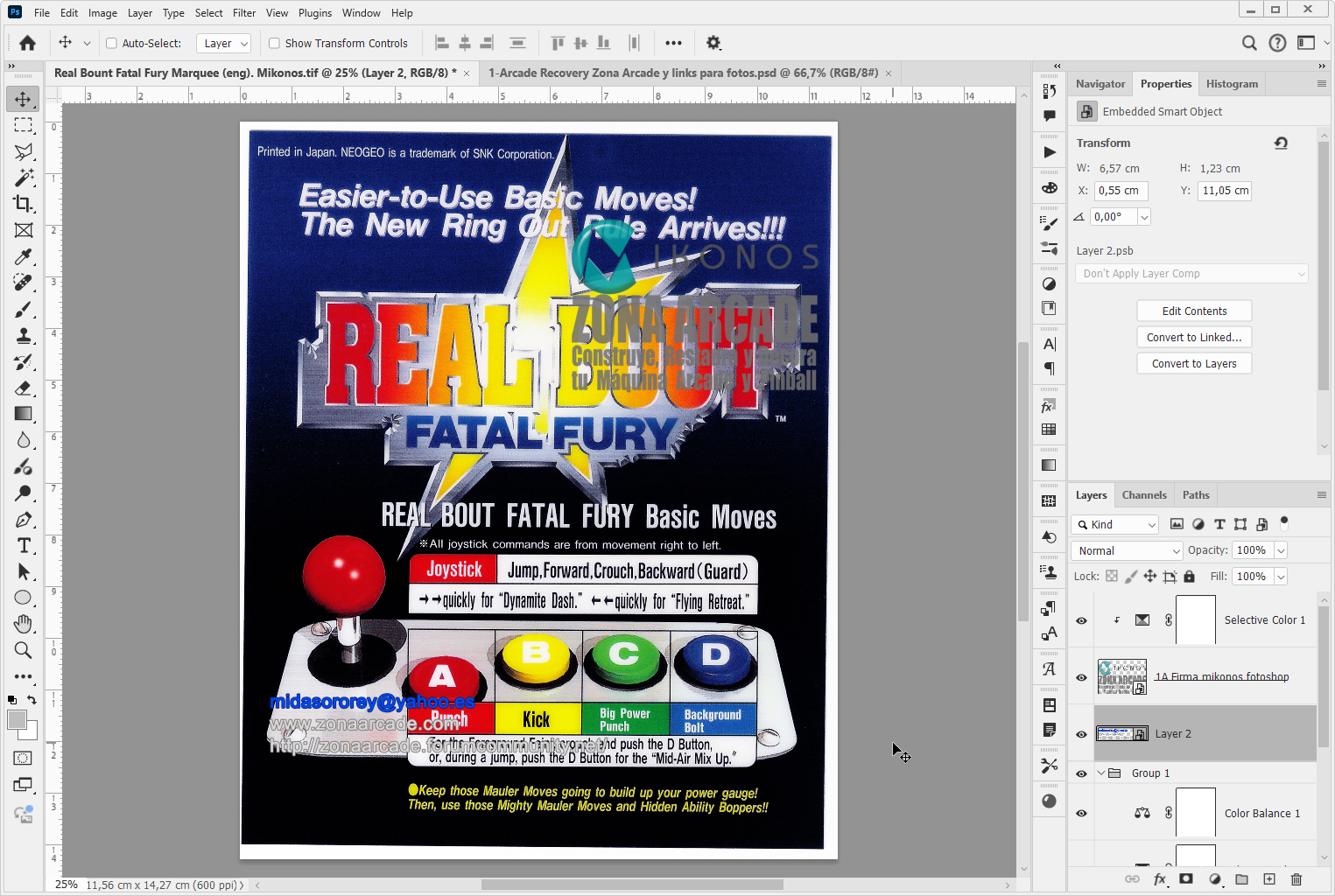Select the Rectangular Marquee tool
This screenshot has height=896, width=1335.
point(24,125)
